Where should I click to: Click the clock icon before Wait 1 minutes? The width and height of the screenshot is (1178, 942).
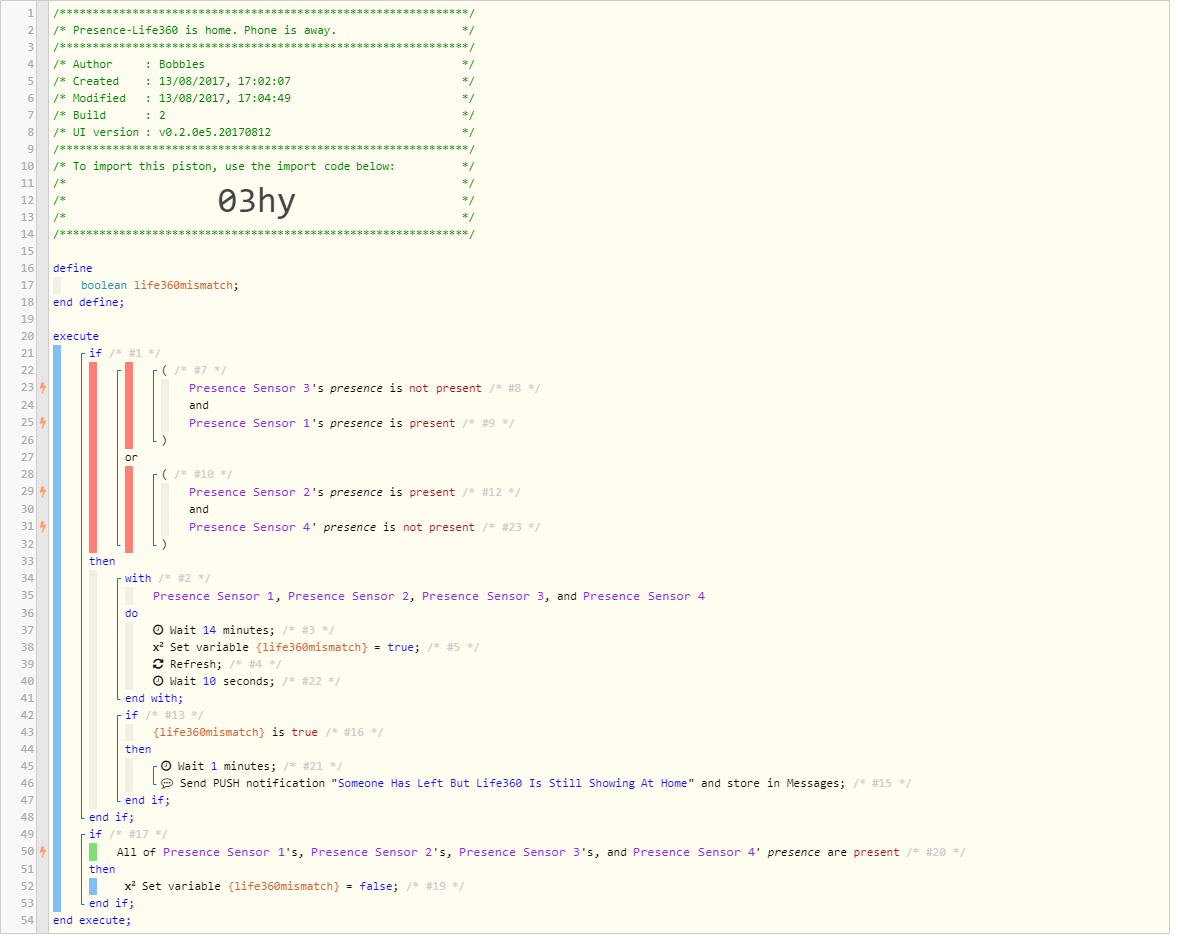(166, 766)
